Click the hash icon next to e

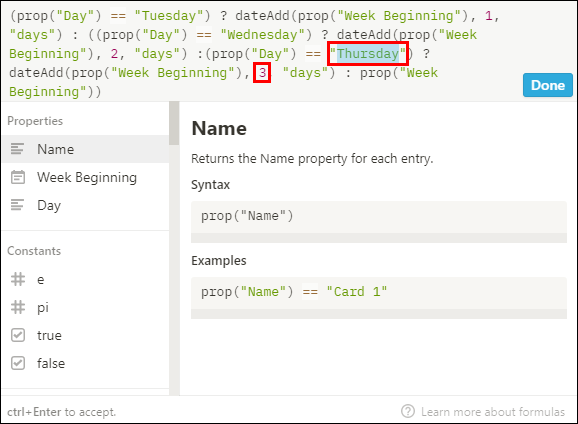tap(18, 279)
